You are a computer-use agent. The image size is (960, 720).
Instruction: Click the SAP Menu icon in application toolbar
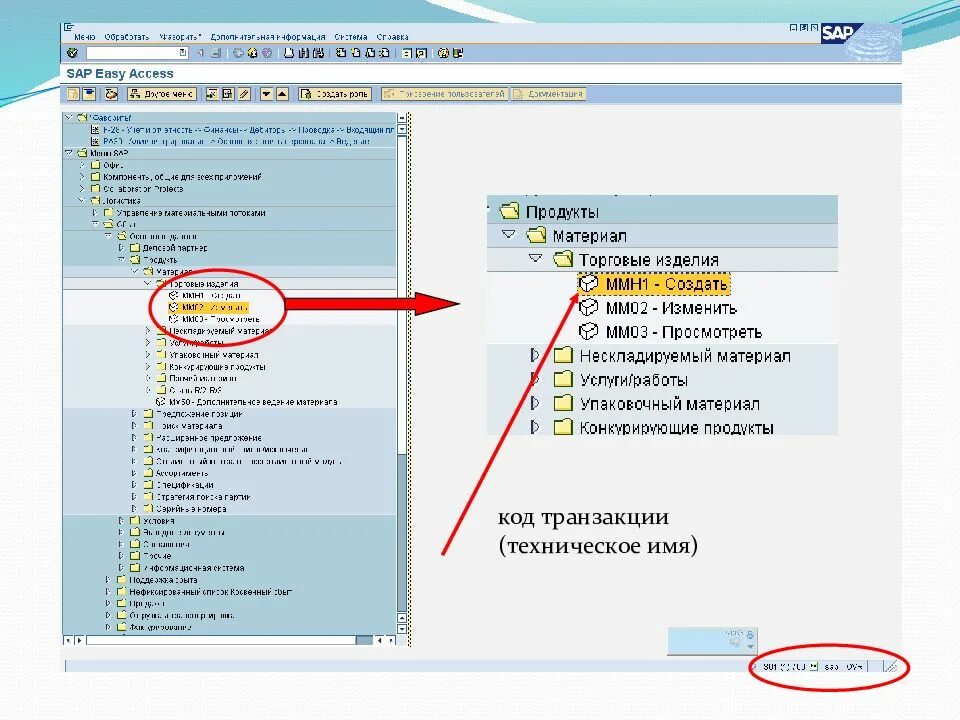coord(89,94)
